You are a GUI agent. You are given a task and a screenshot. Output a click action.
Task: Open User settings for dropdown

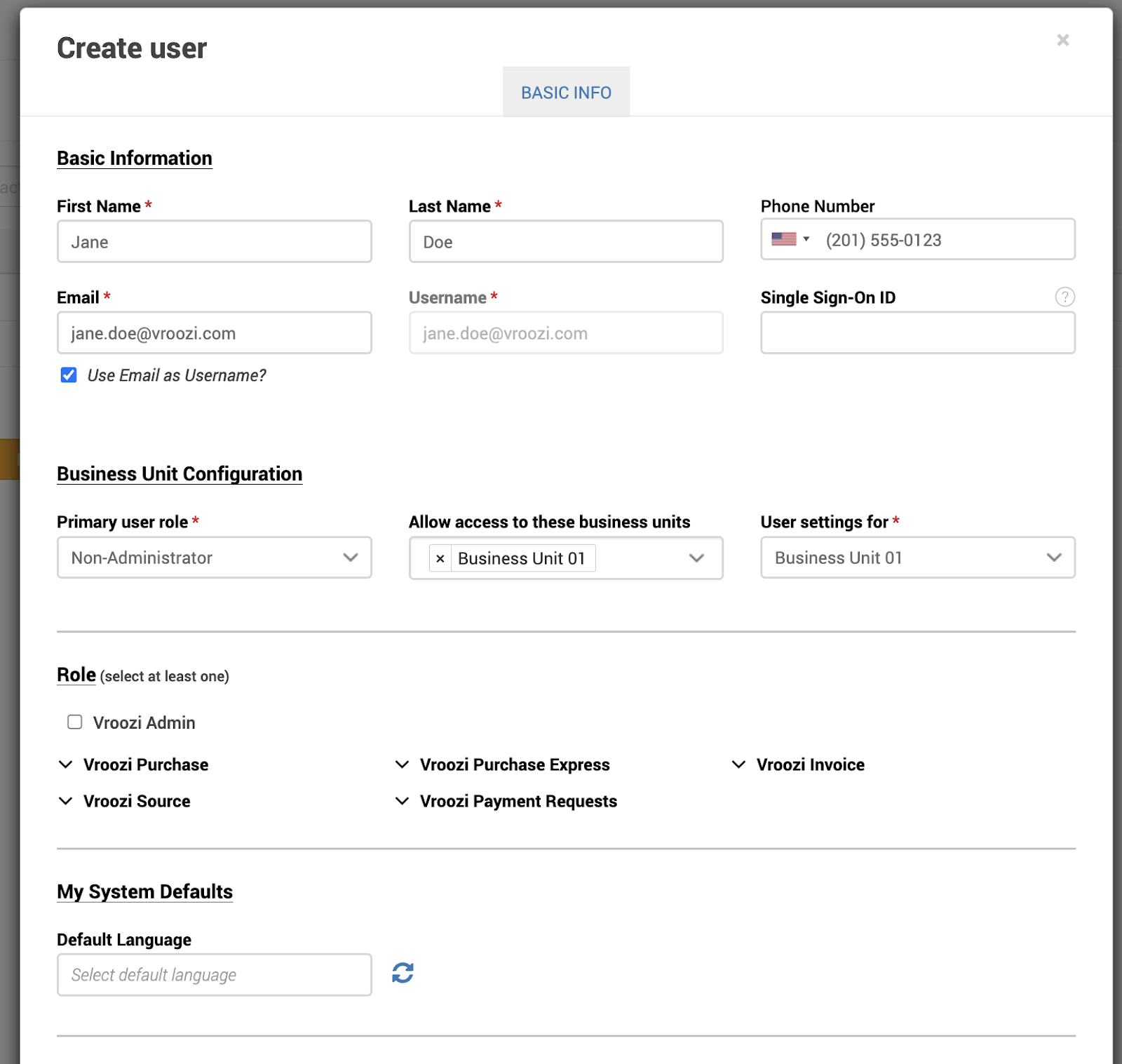(x=918, y=558)
